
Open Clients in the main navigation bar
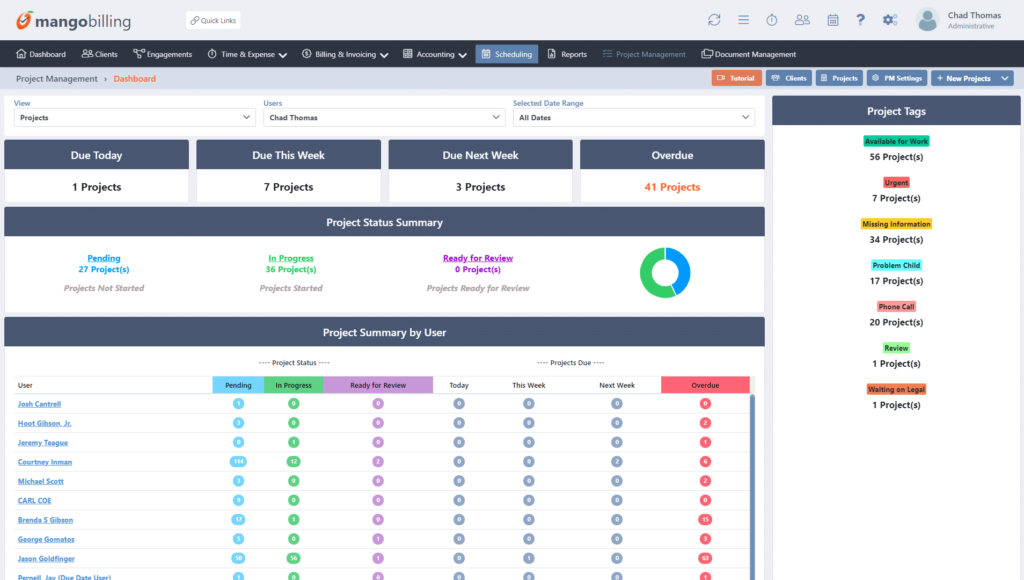(99, 54)
